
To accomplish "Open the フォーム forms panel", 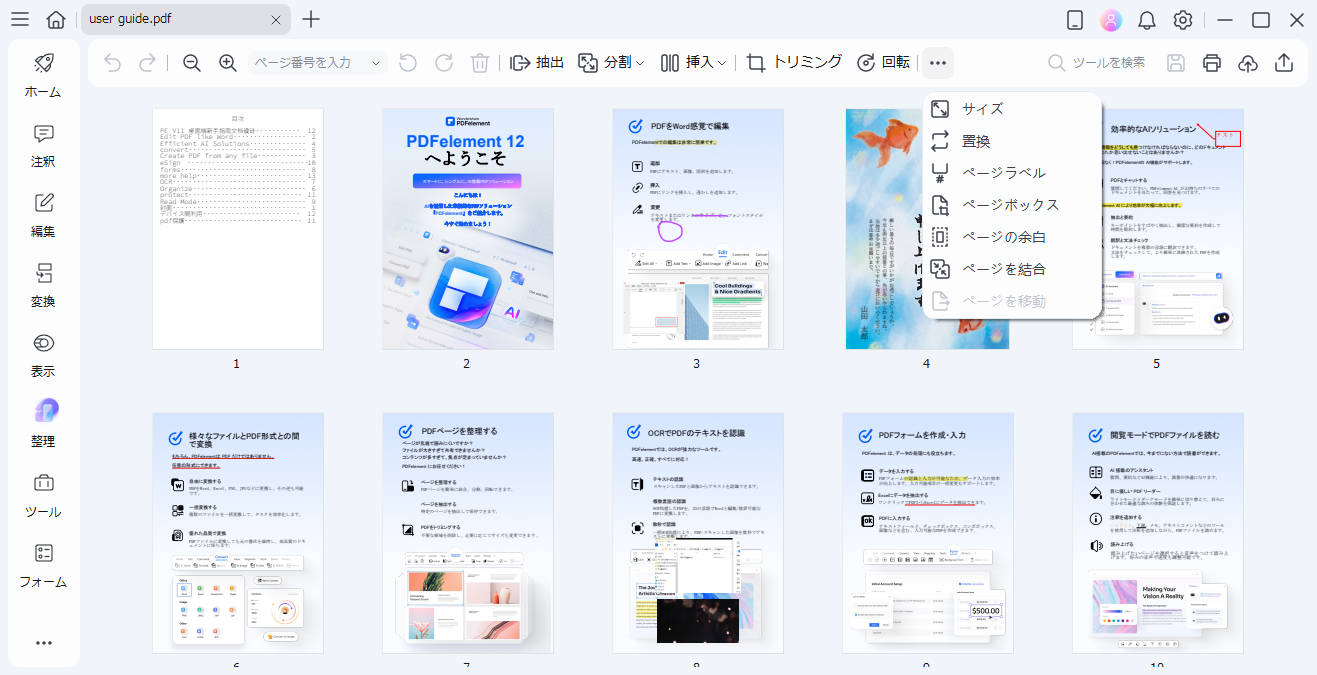I will pyautogui.click(x=42, y=564).
